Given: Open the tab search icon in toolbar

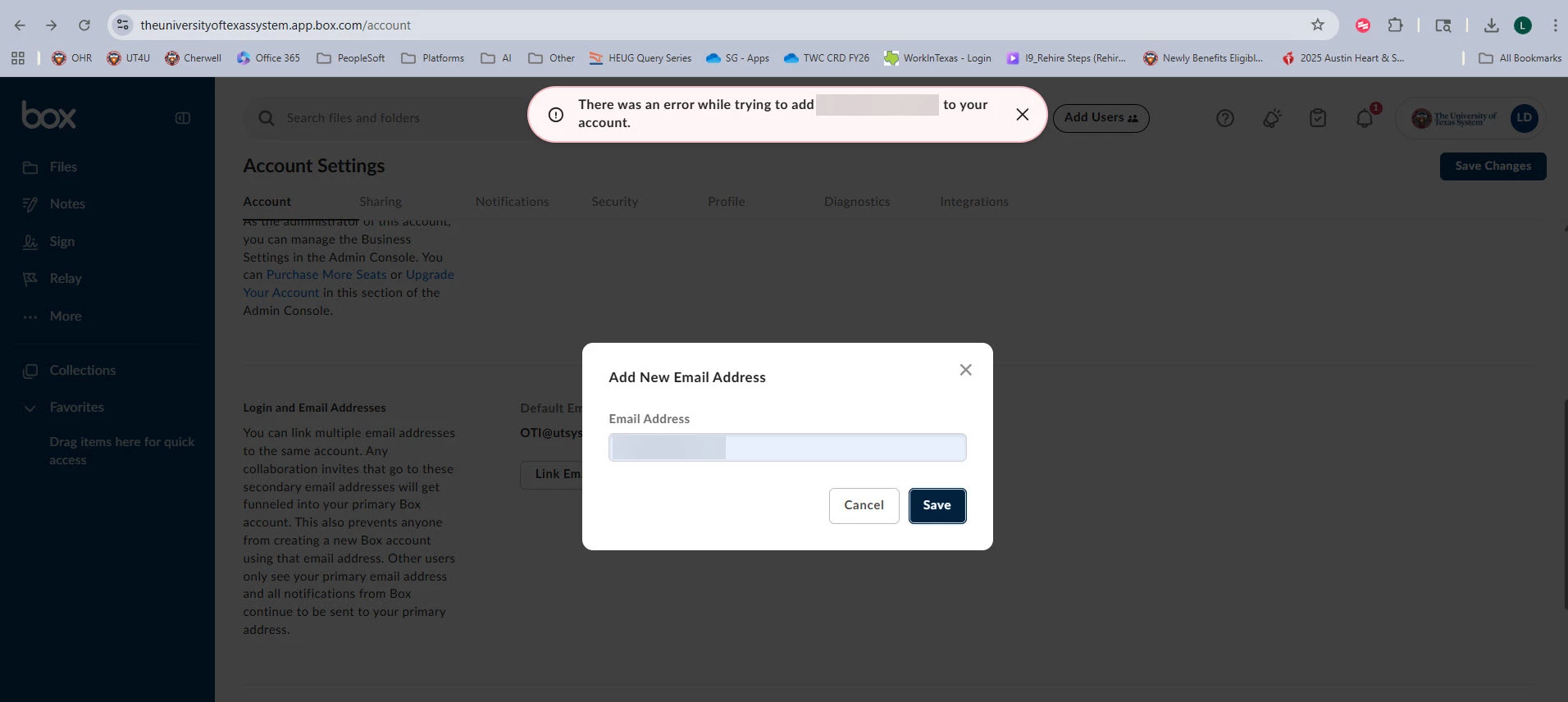Looking at the screenshot, I should pyautogui.click(x=1443, y=25).
